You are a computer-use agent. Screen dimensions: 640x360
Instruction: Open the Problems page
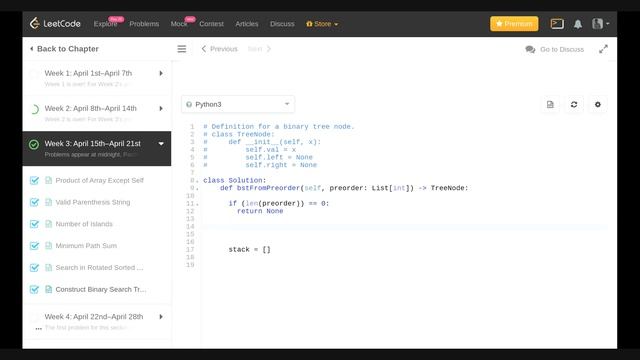pos(144,24)
